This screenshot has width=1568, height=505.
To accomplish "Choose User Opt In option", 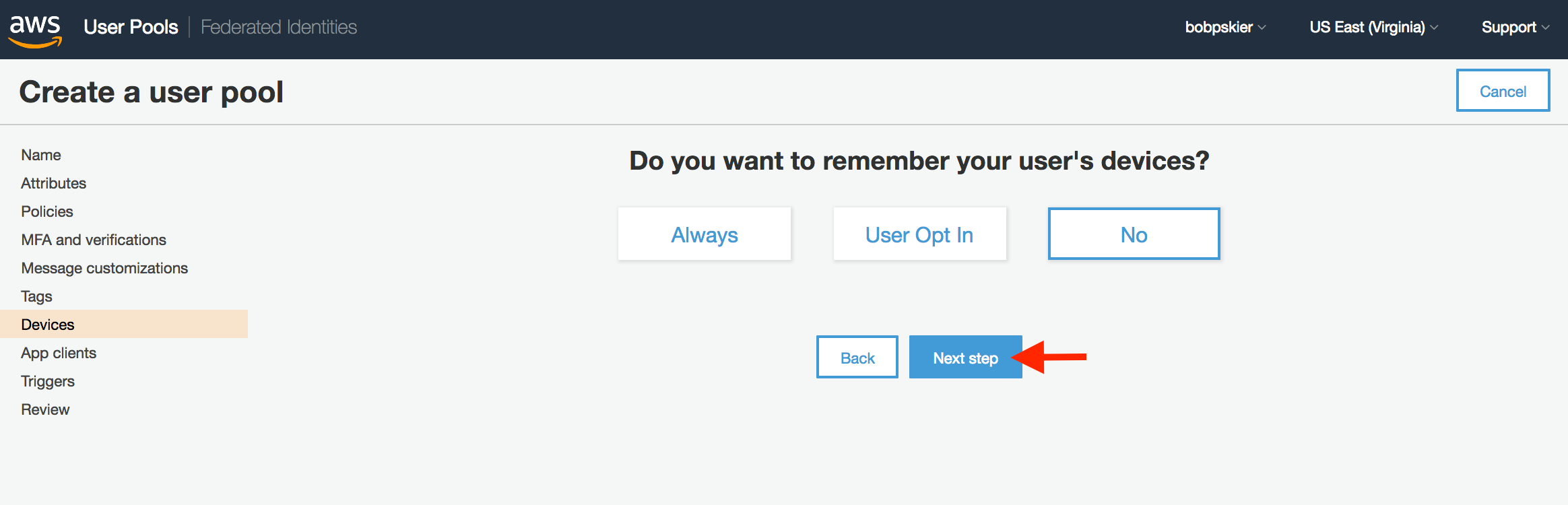I will tap(919, 234).
